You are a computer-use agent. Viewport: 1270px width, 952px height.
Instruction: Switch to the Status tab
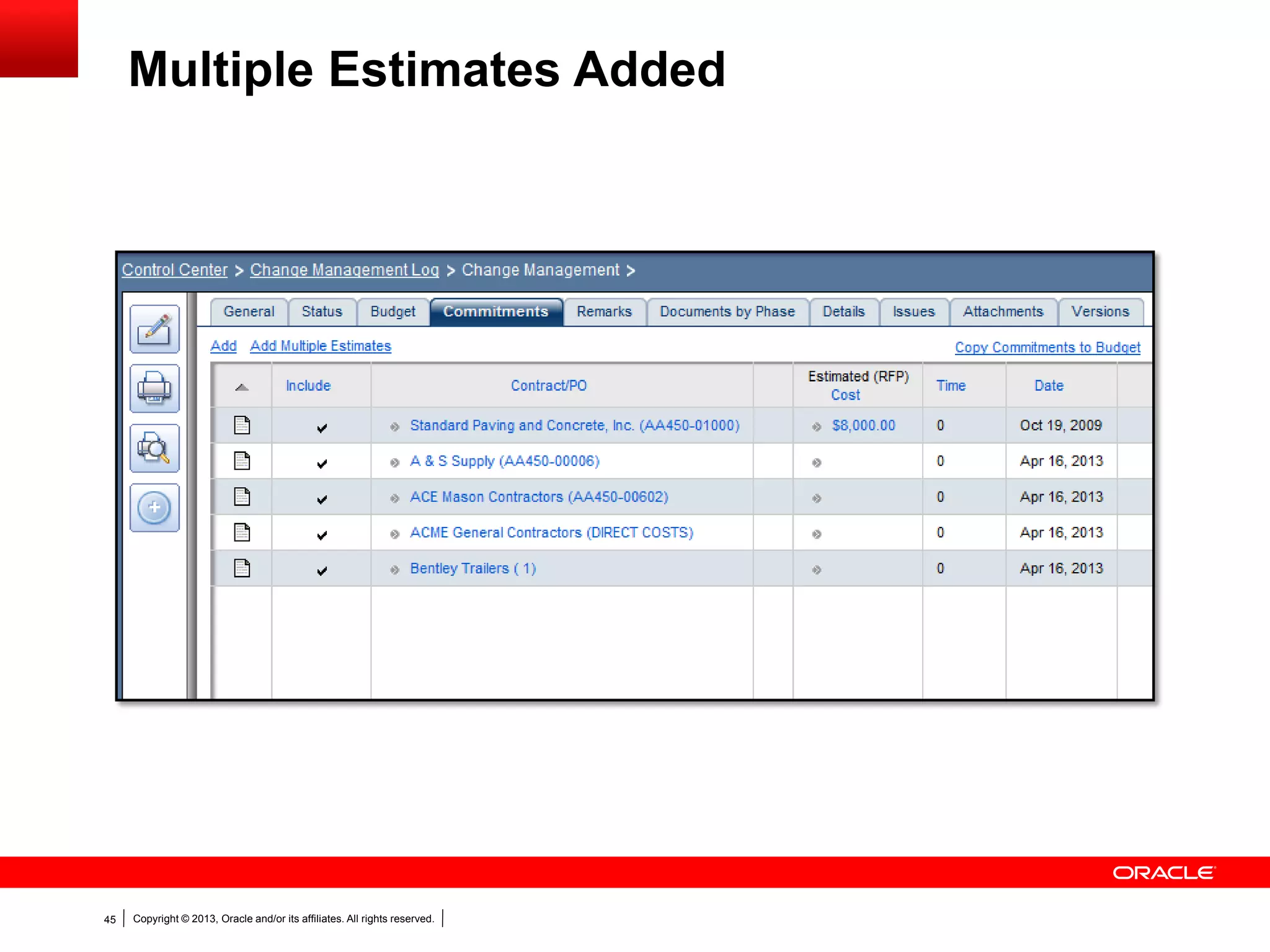tap(322, 312)
